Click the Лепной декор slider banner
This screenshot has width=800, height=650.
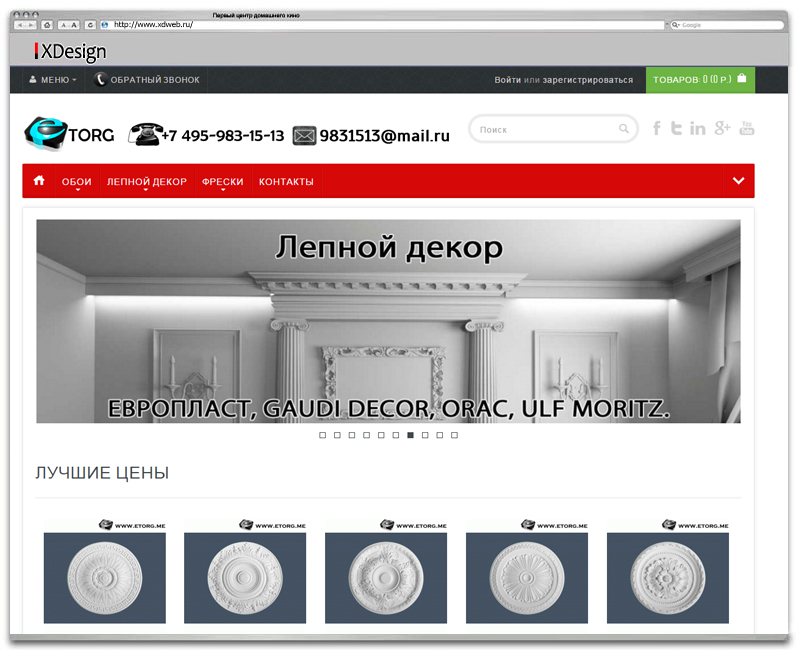click(388, 321)
